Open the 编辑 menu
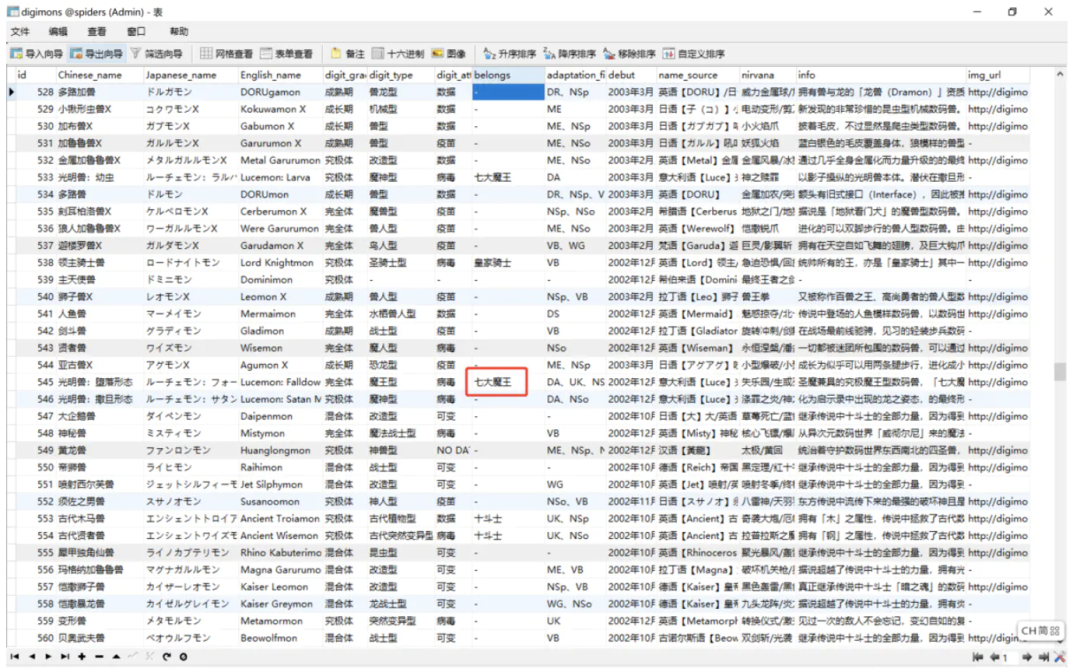 (x=59, y=32)
